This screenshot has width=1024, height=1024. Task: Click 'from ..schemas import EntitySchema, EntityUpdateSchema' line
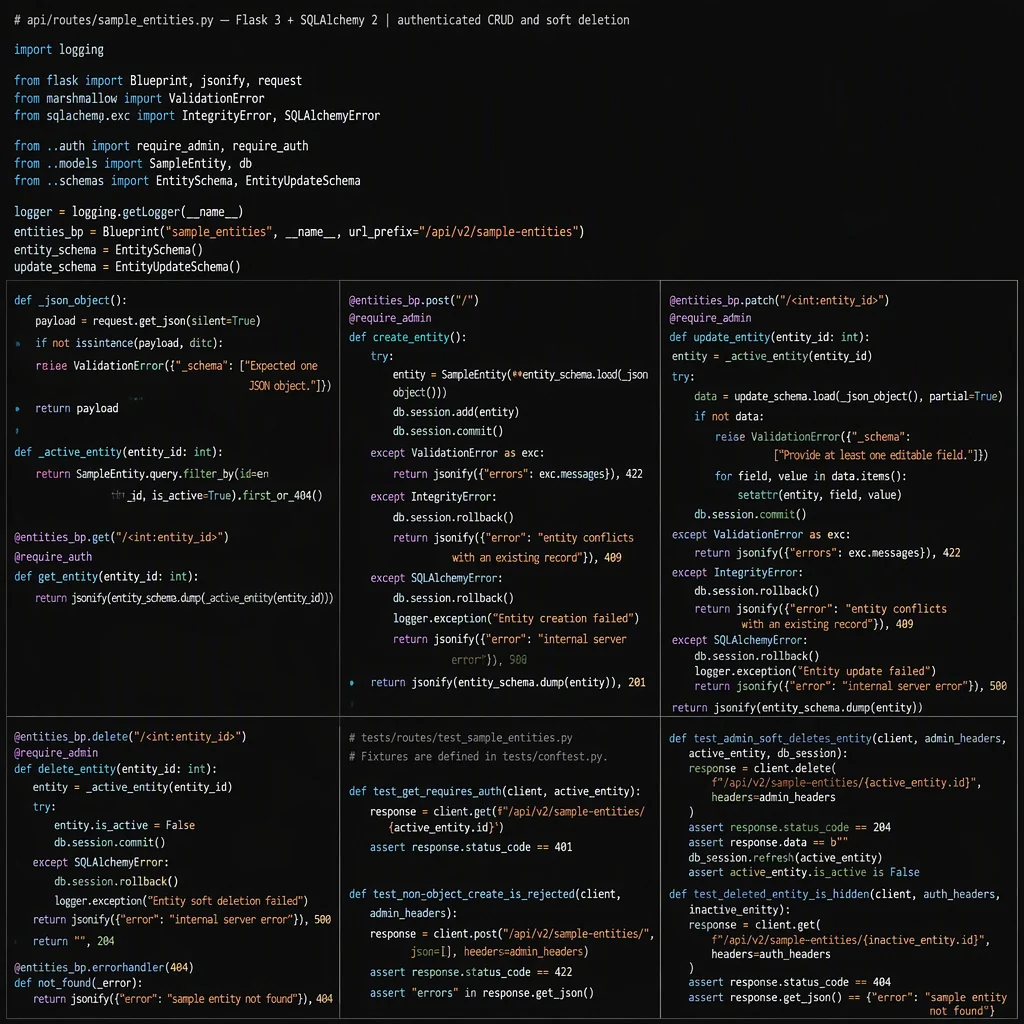pos(187,181)
